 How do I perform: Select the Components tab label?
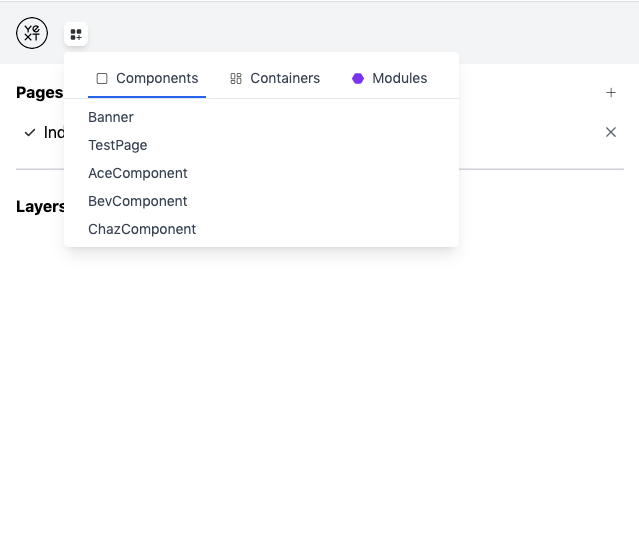click(157, 78)
